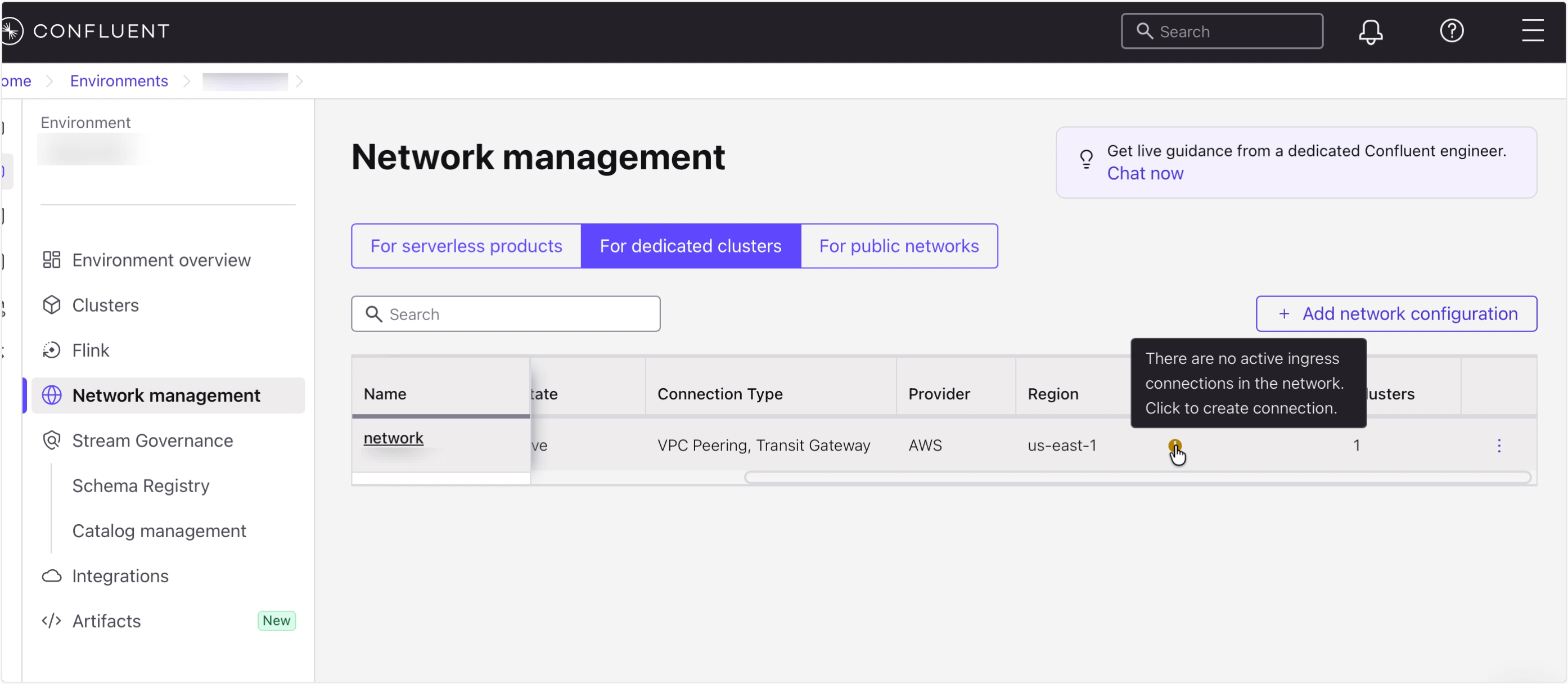Click the Confluent logo in the top bar
The height and width of the screenshot is (684, 1568).
tap(87, 30)
